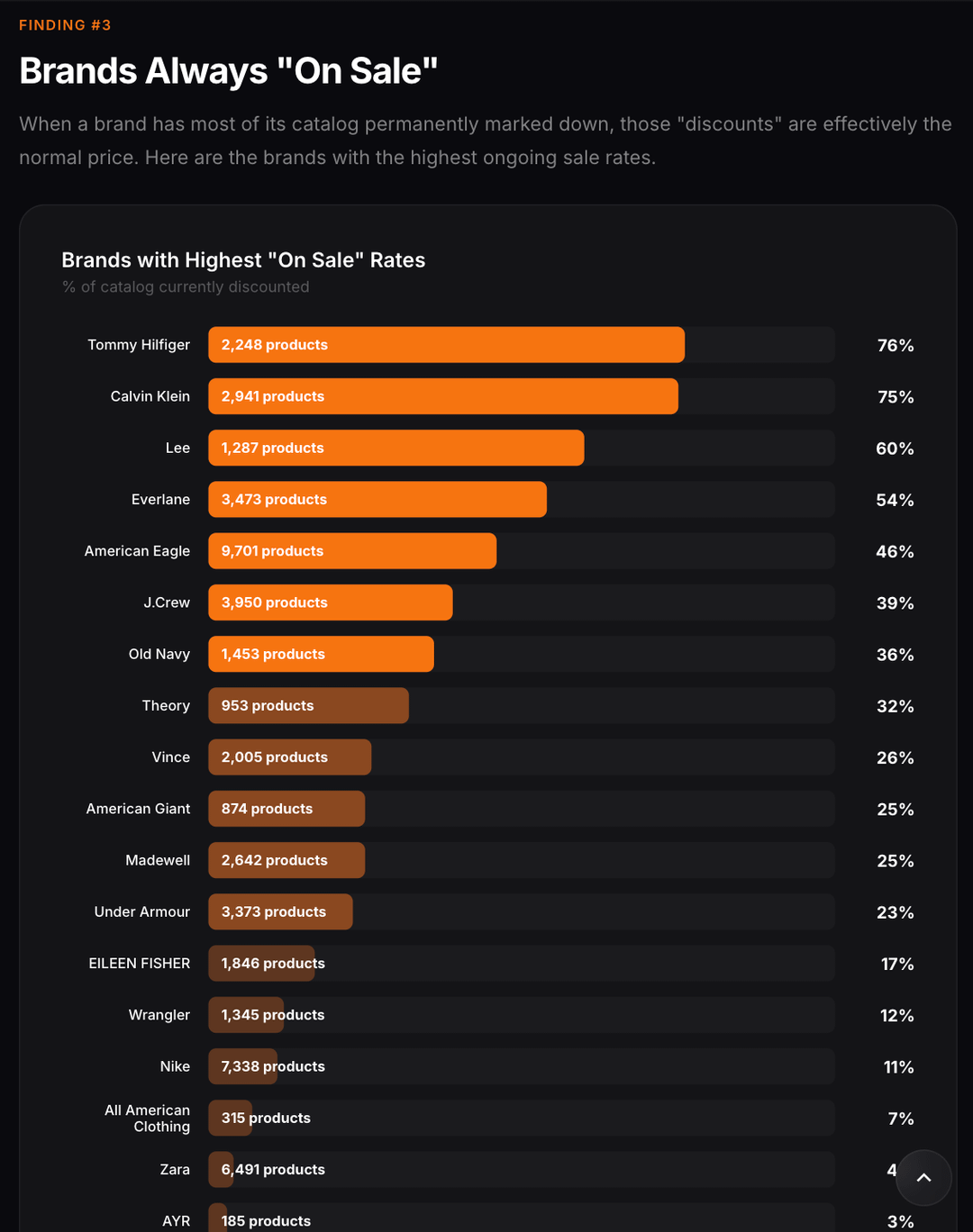
Task: Click the Calvin Klein 2,941 products bar
Action: [x=442, y=396]
